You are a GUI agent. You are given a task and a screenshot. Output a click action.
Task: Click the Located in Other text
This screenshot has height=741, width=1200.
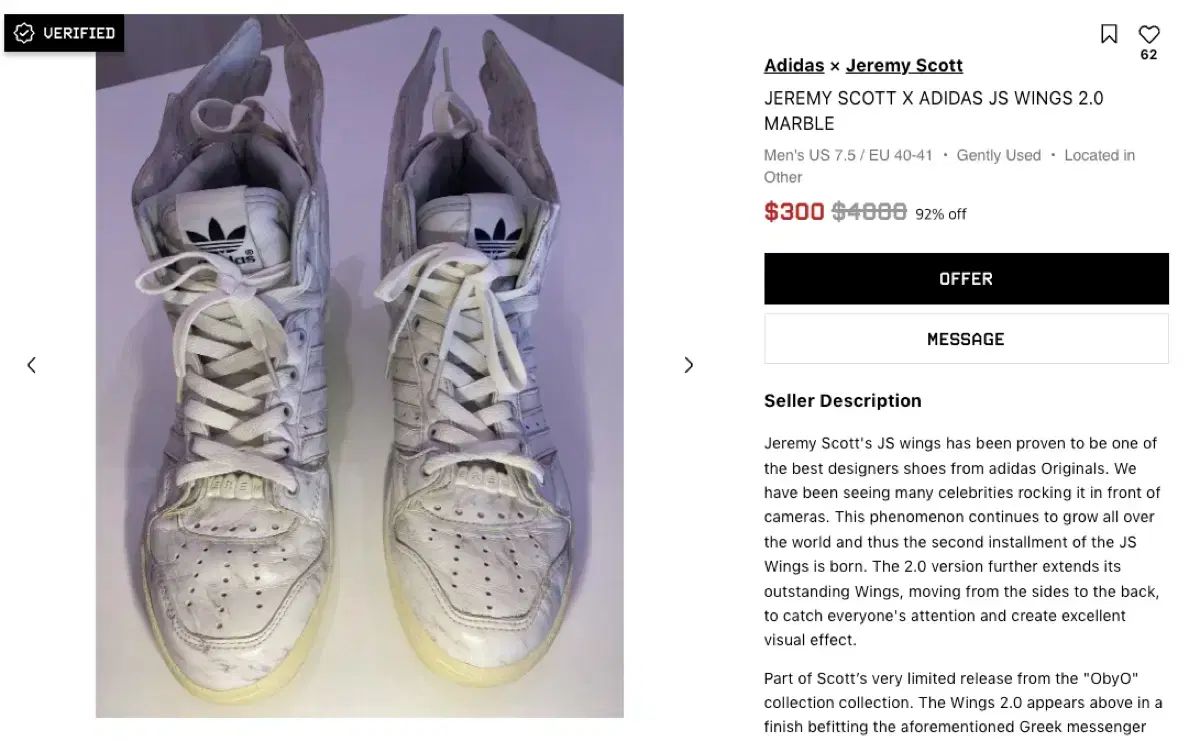(949, 166)
